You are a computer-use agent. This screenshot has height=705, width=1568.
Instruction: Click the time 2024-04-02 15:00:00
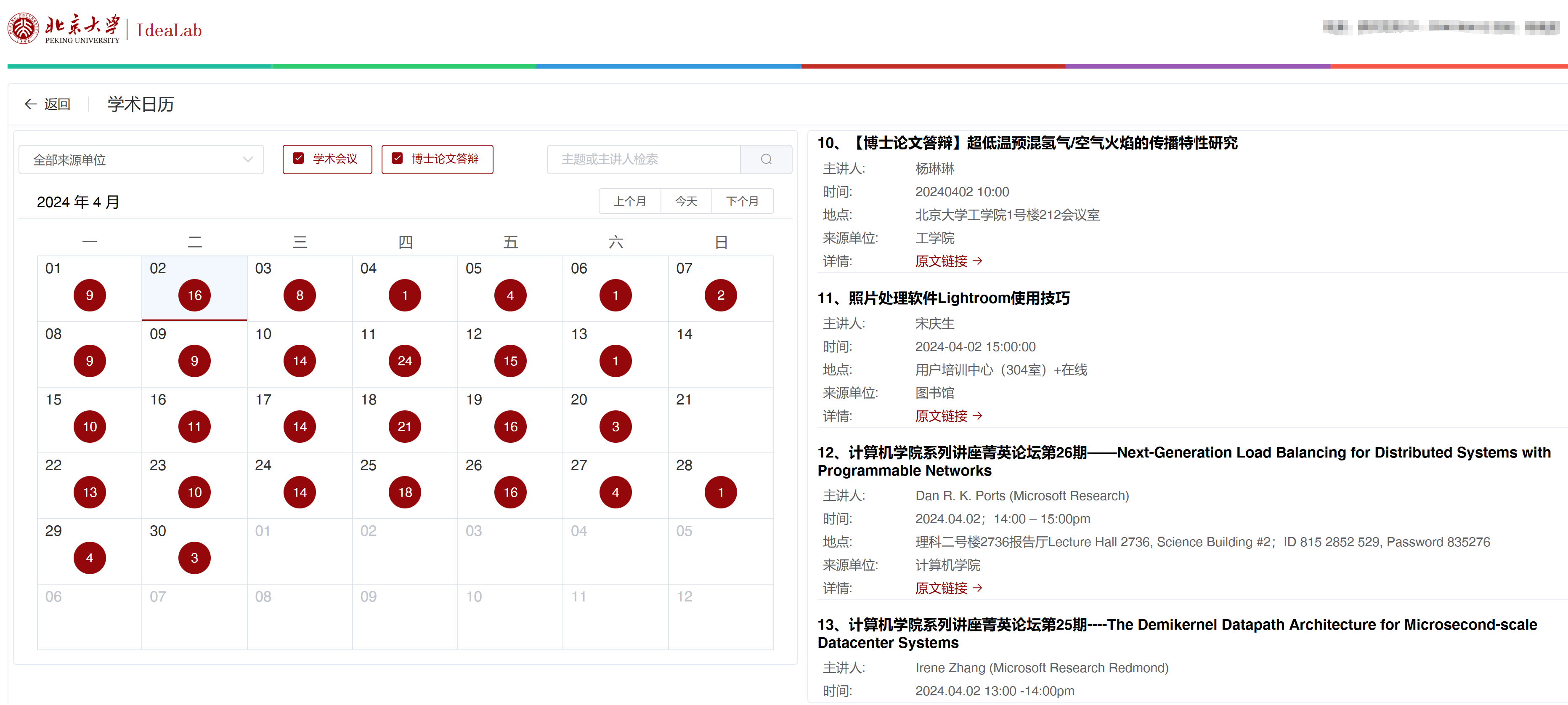pos(975,346)
